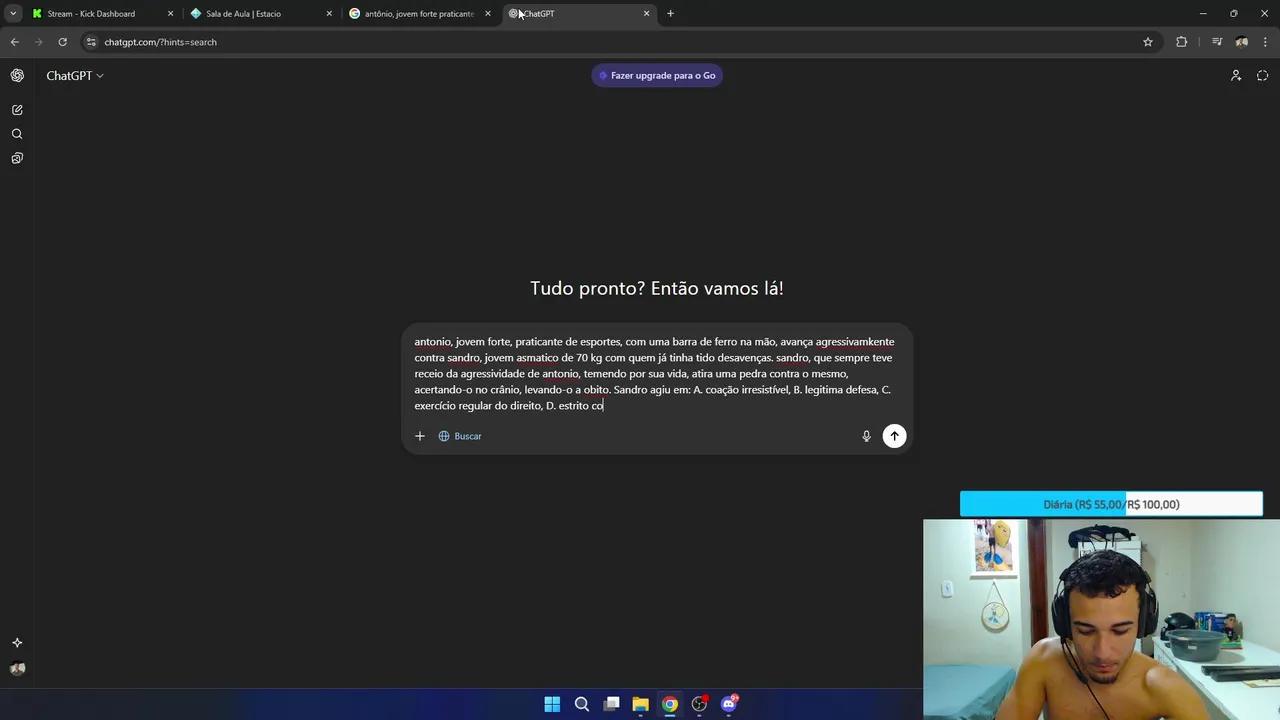Close the ChatGPT tab
Viewport: 1280px width, 720px height.
pyautogui.click(x=646, y=14)
